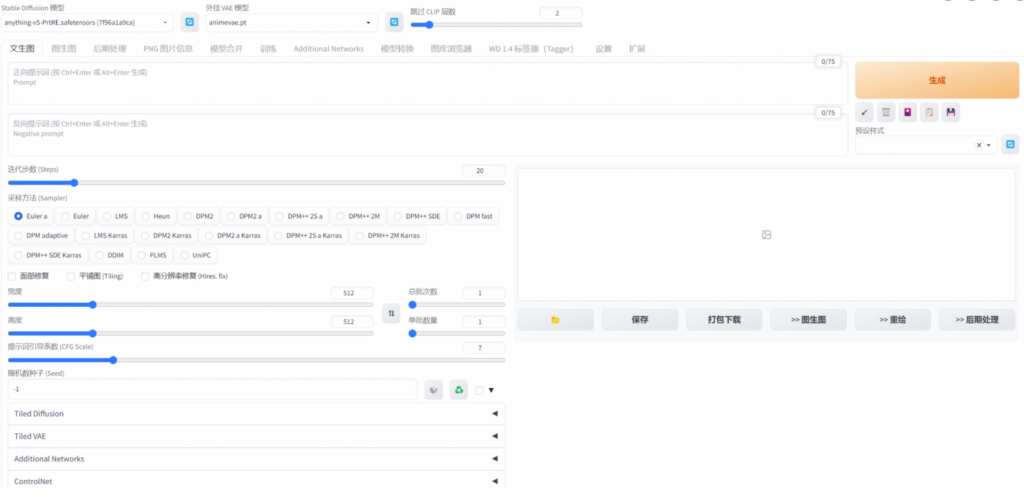Reuse last seed with the green recycle icon
Screen dimensions: 1024x502
coord(458,390)
